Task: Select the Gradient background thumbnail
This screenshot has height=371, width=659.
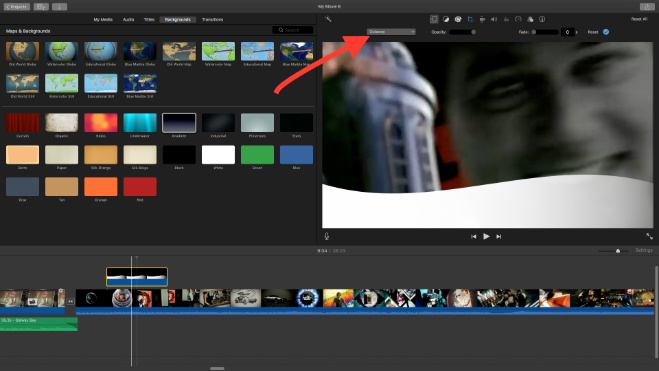Action: point(179,123)
